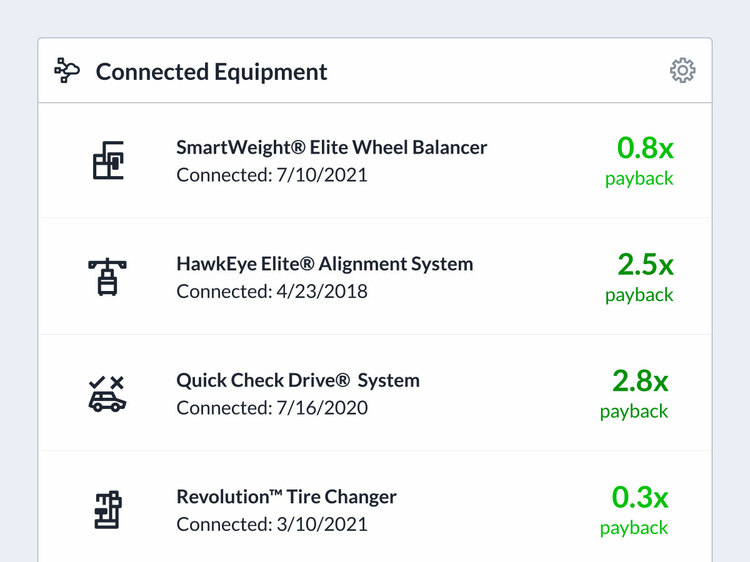
Task: Click the tire changer equipment icon
Action: 107,510
